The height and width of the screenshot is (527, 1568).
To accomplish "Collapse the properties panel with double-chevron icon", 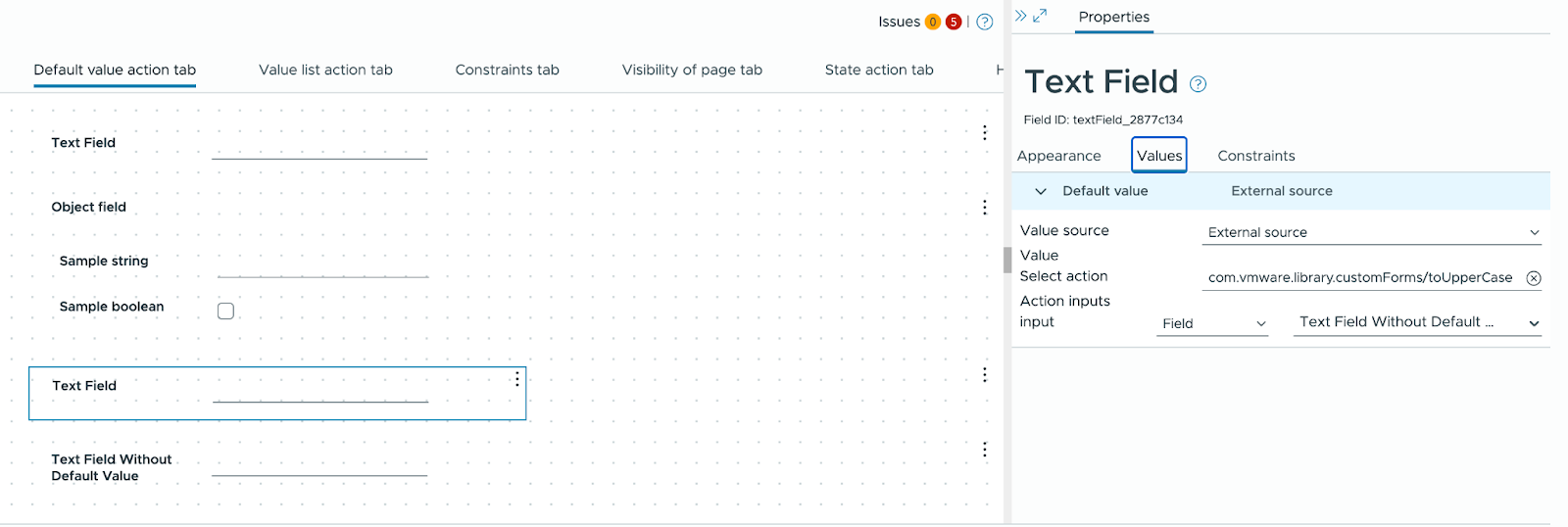I will click(x=1020, y=16).
